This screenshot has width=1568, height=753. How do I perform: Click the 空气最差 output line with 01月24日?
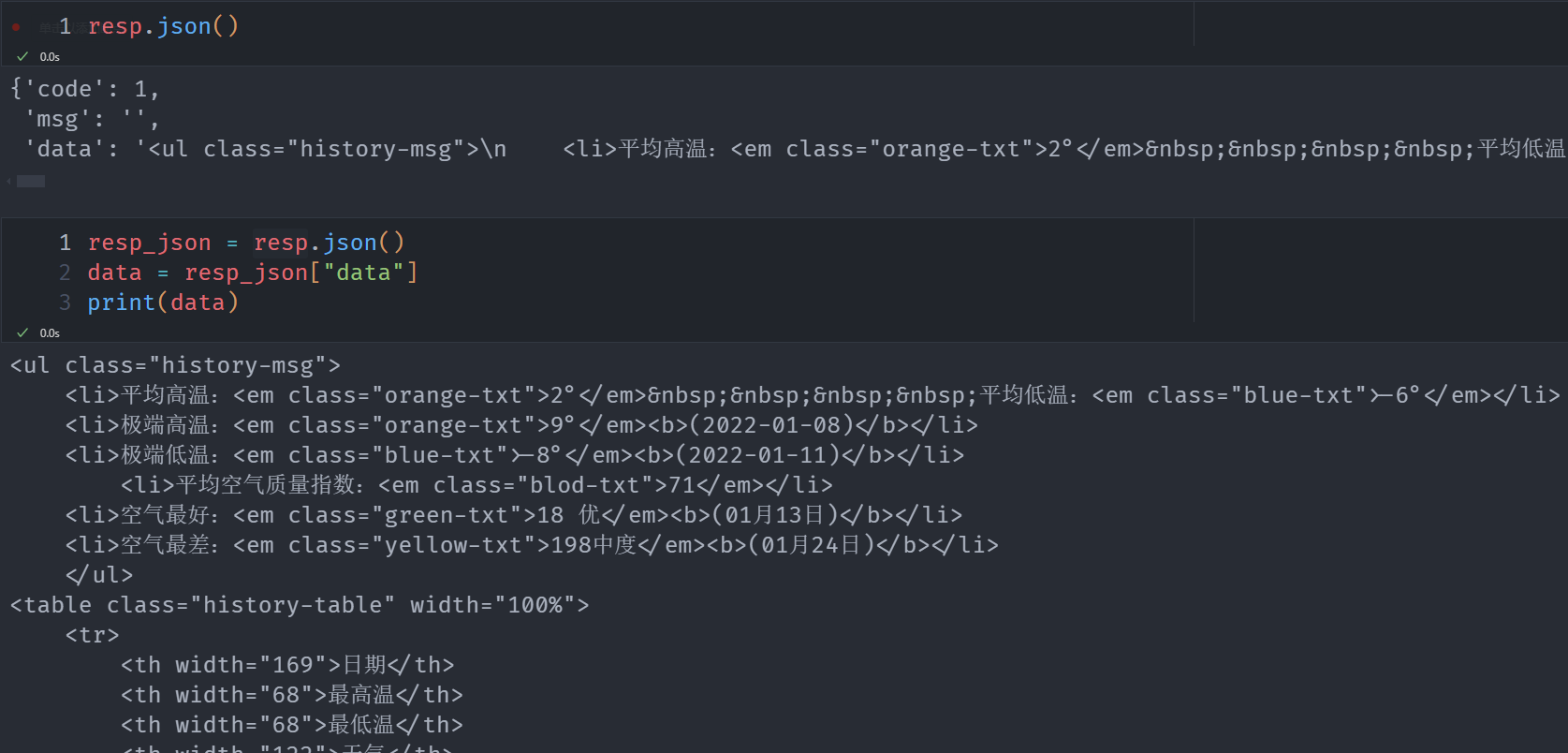(x=532, y=545)
